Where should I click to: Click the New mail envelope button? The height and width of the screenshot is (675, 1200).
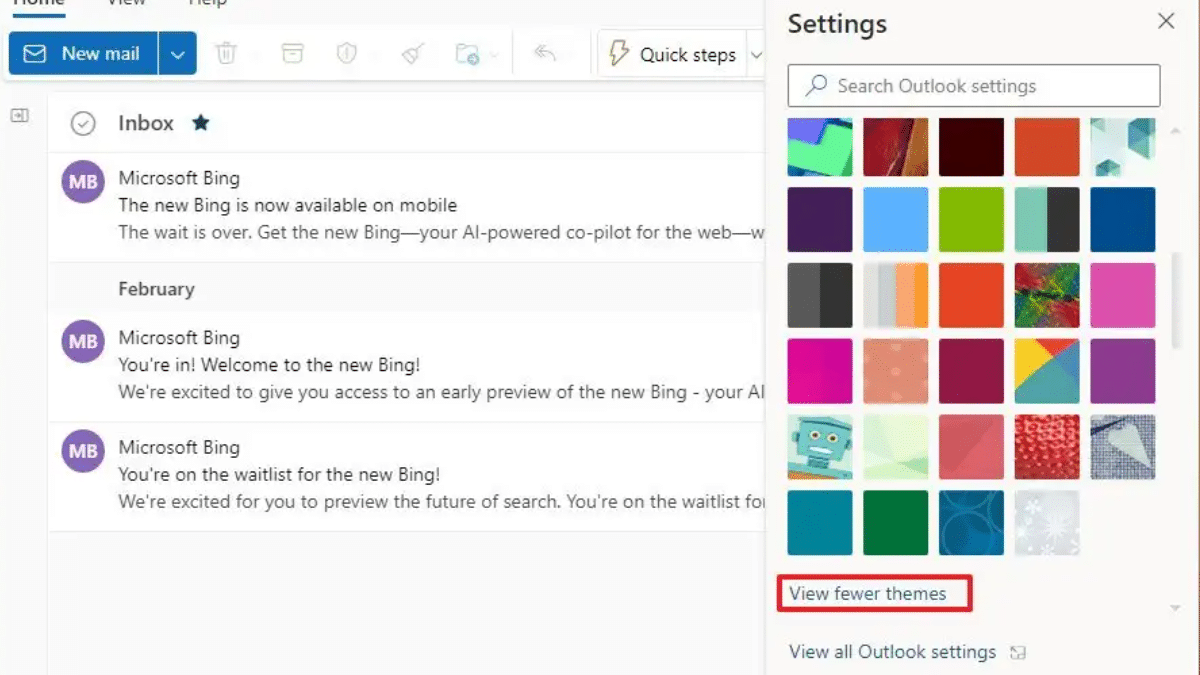(x=83, y=54)
